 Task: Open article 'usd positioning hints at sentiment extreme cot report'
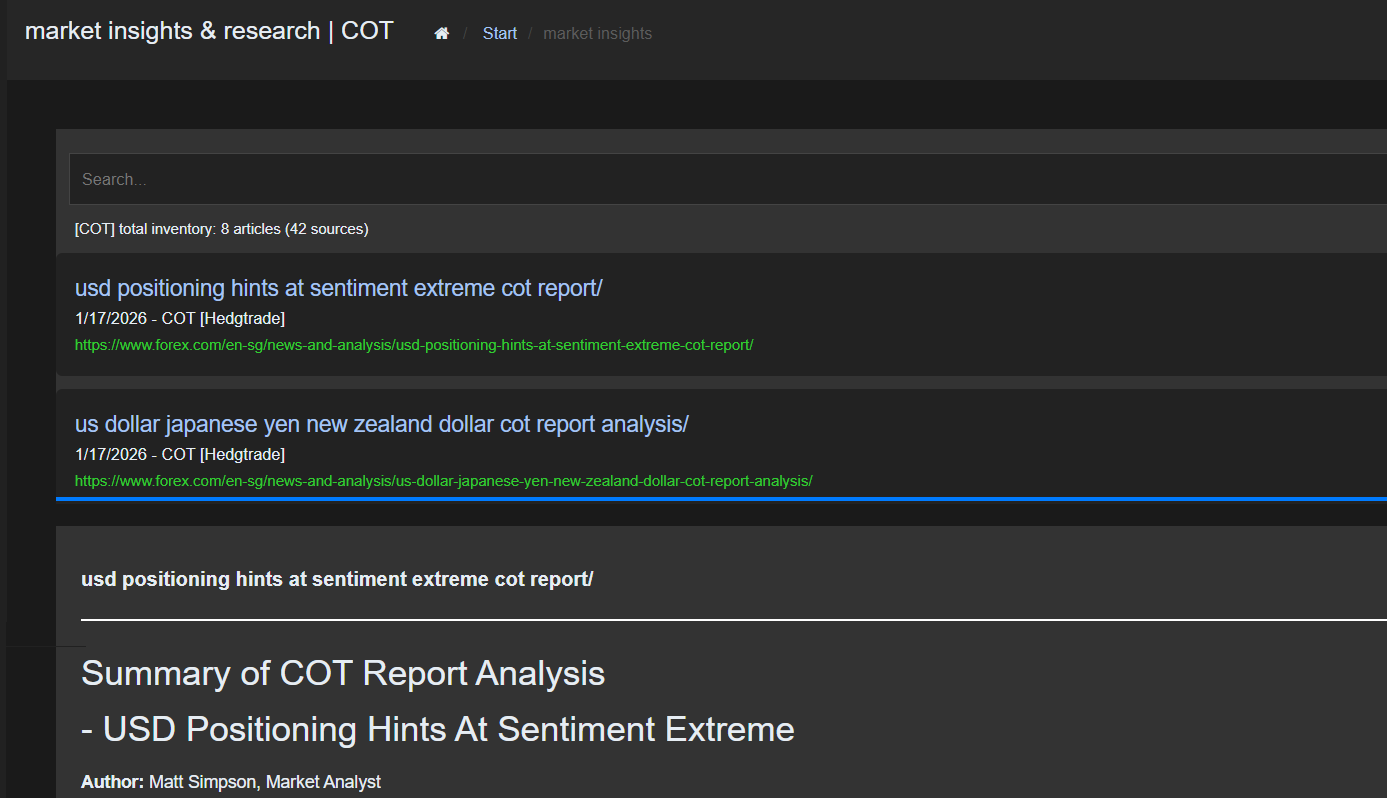[337, 287]
